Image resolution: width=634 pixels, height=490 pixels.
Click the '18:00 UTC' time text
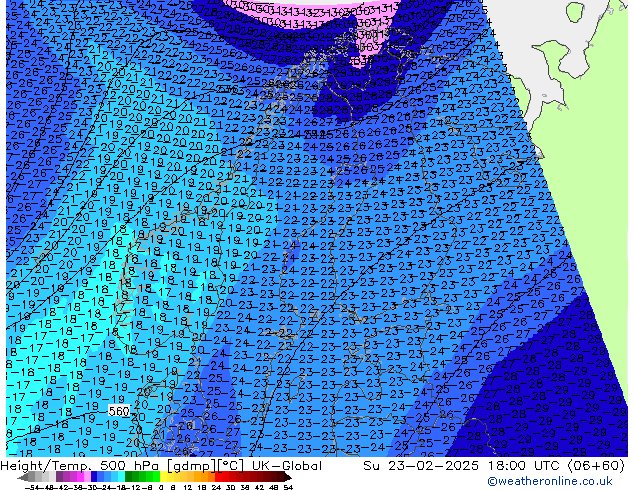[526, 465]
